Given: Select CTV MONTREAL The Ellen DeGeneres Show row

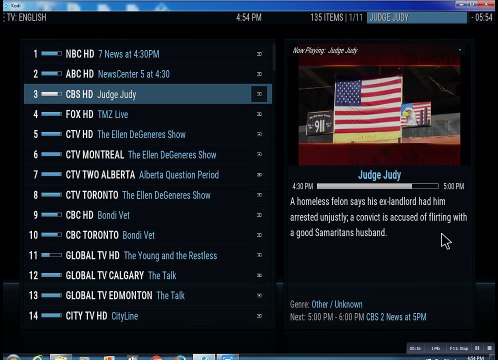Looking at the screenshot, I should [x=148, y=154].
